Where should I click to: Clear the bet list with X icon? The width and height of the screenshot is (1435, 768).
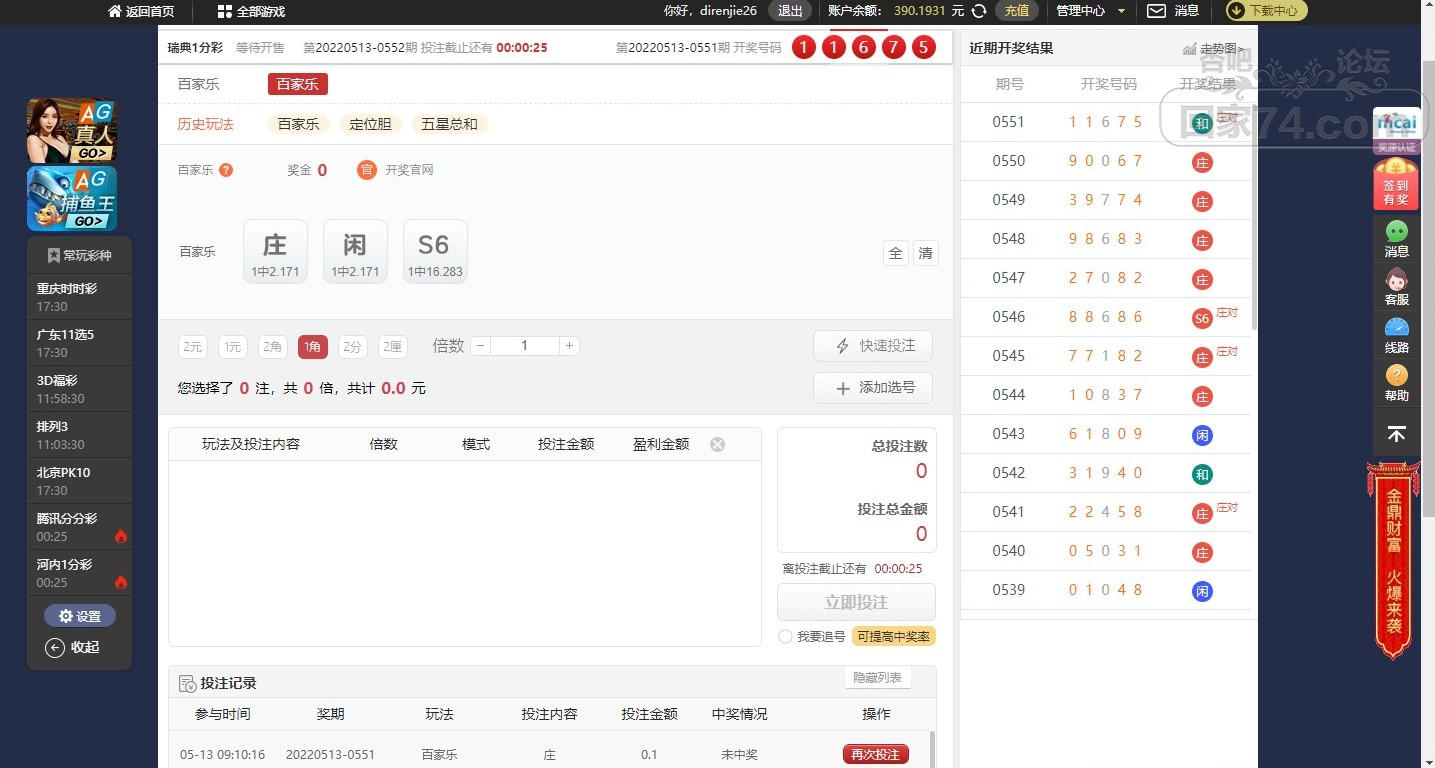[717, 444]
